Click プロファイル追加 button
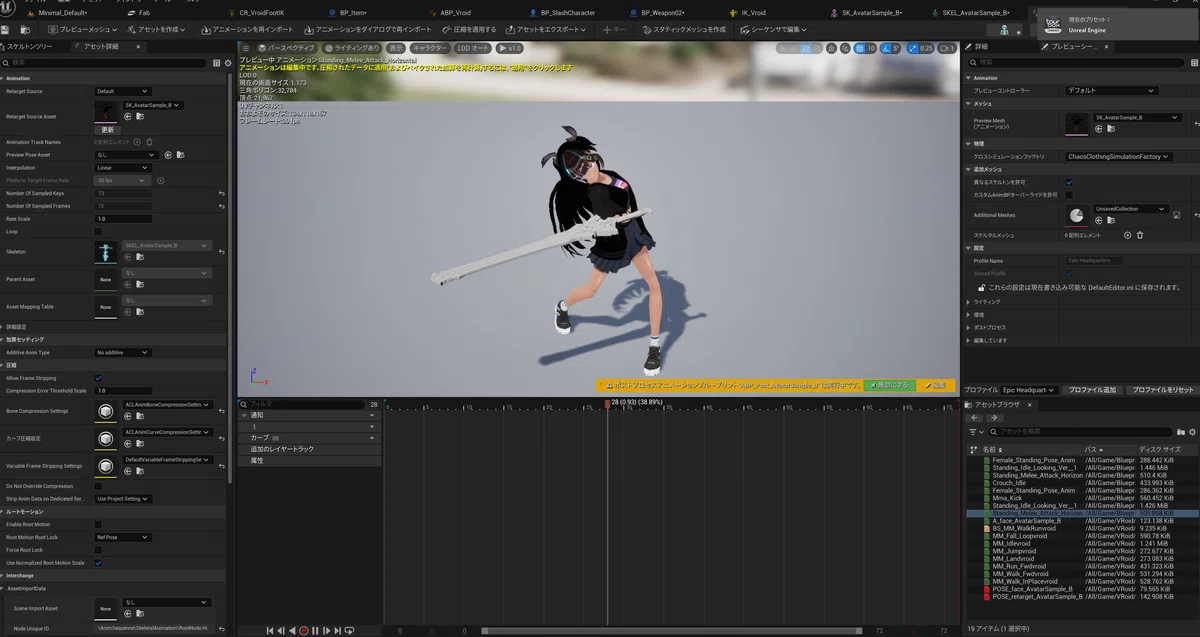The height and width of the screenshot is (637, 1200). [1092, 390]
